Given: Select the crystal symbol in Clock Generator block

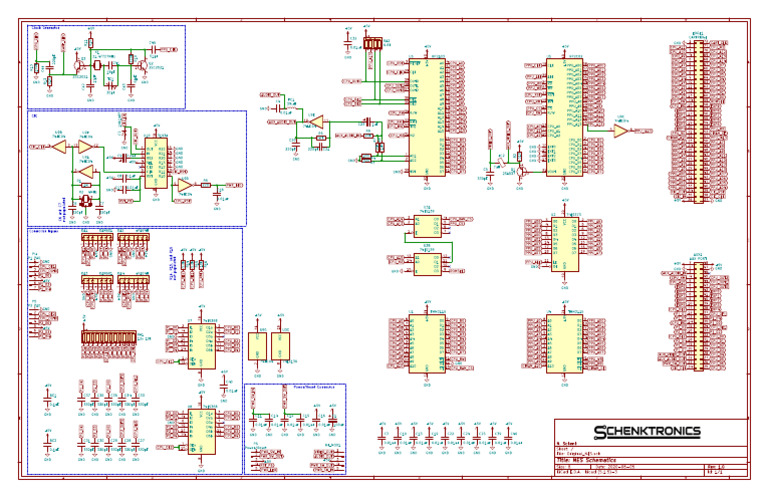Looking at the screenshot, I should pyautogui.click(x=97, y=65).
